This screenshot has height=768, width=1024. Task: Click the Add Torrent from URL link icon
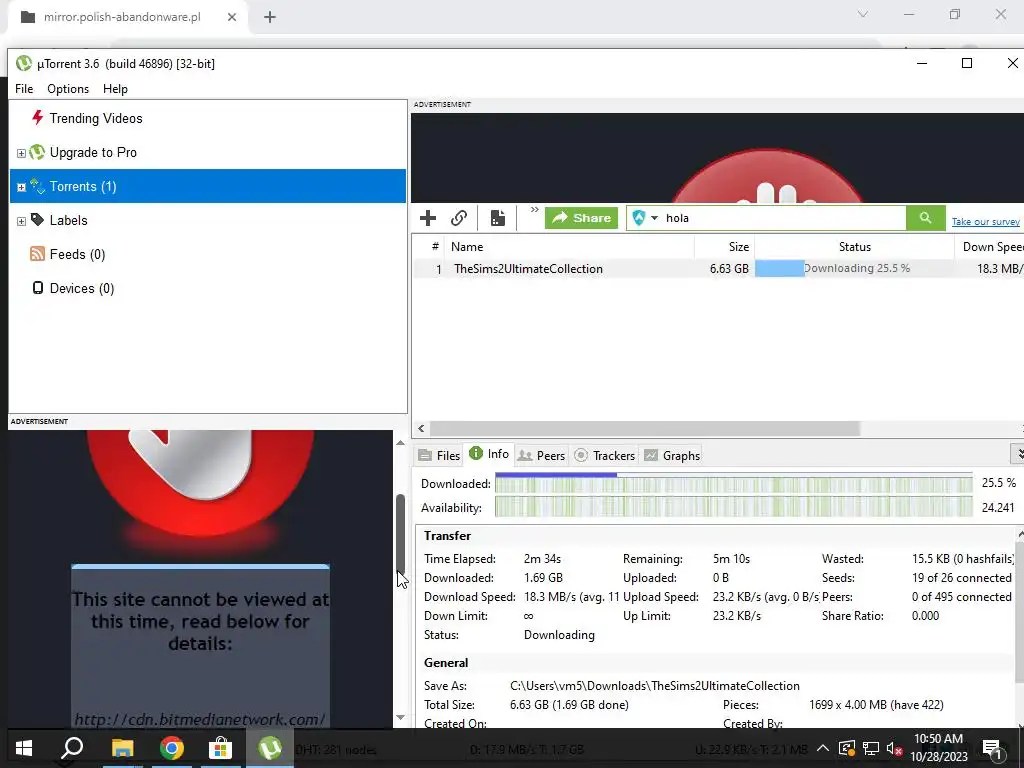tap(459, 218)
